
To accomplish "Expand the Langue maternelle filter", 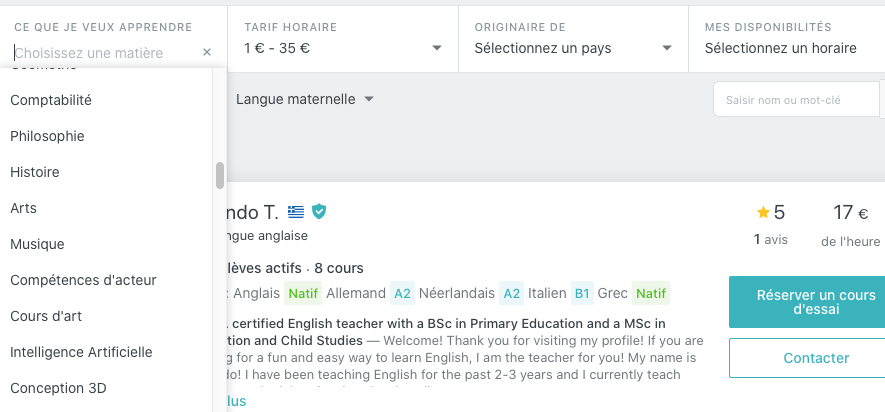I will (x=304, y=99).
